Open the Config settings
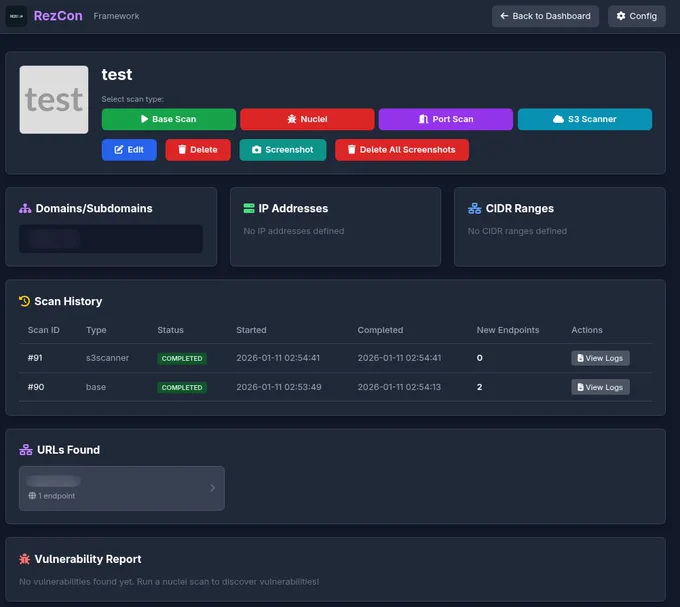This screenshot has height=607, width=680. (x=636, y=16)
